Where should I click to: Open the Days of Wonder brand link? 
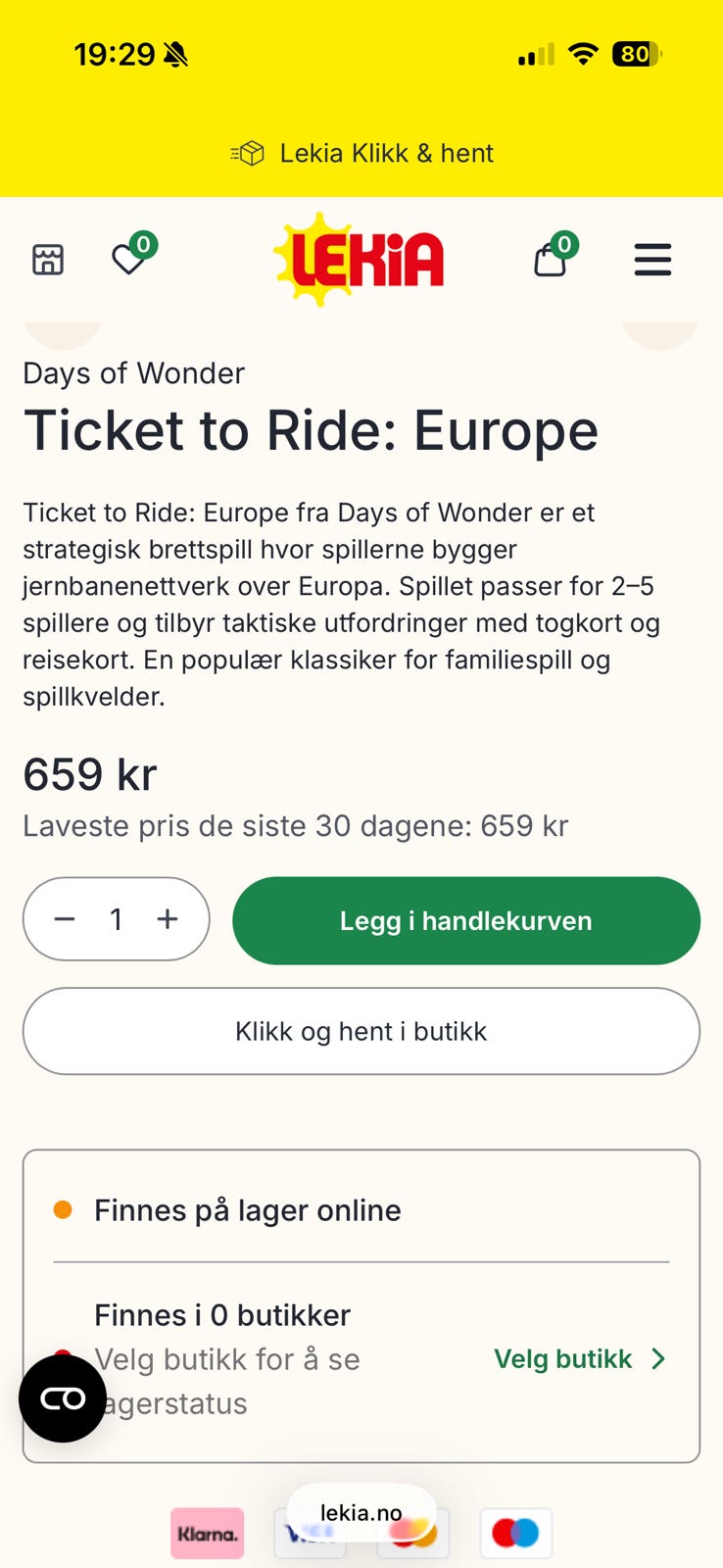[133, 373]
